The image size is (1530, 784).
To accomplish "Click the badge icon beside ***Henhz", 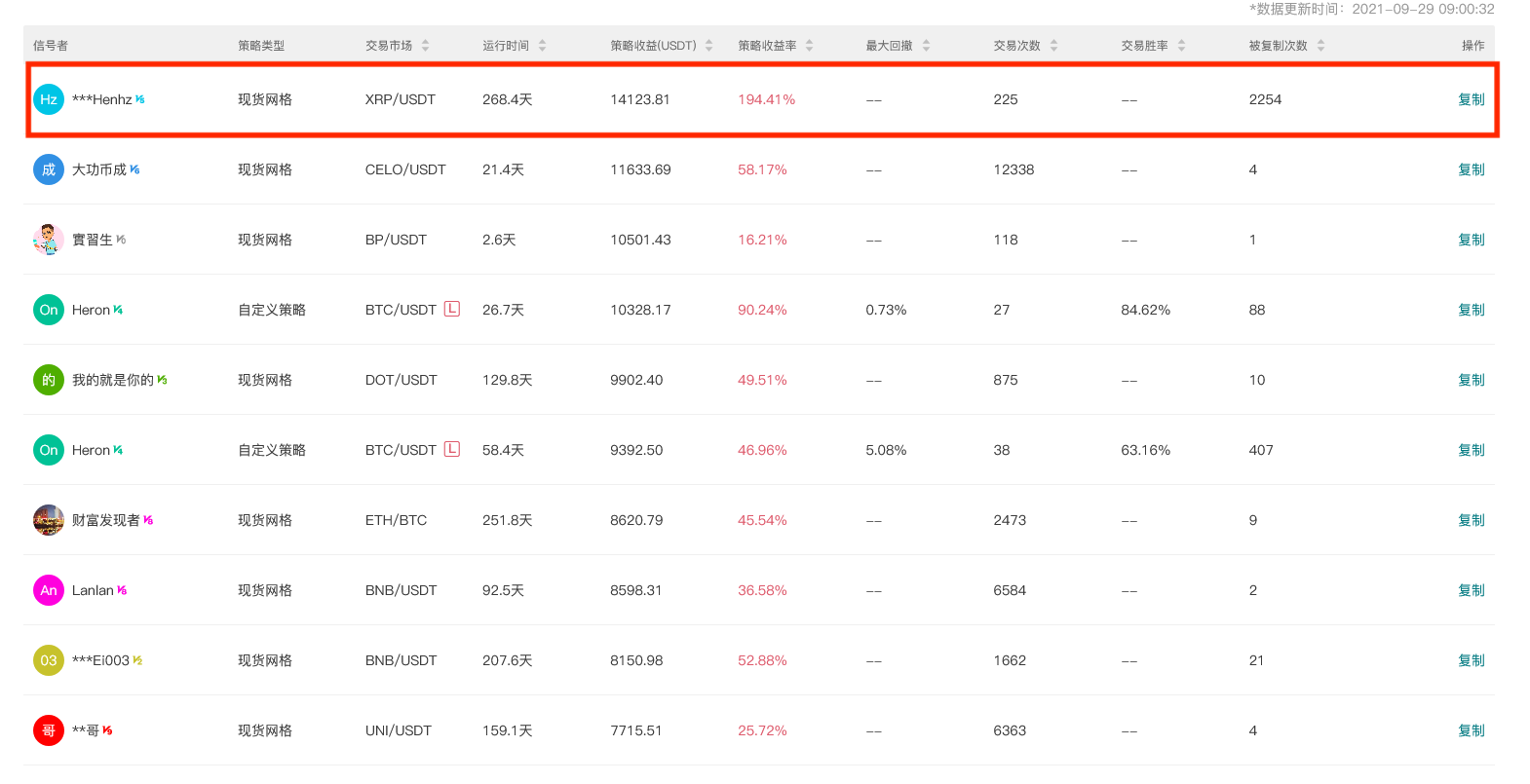I will (140, 99).
